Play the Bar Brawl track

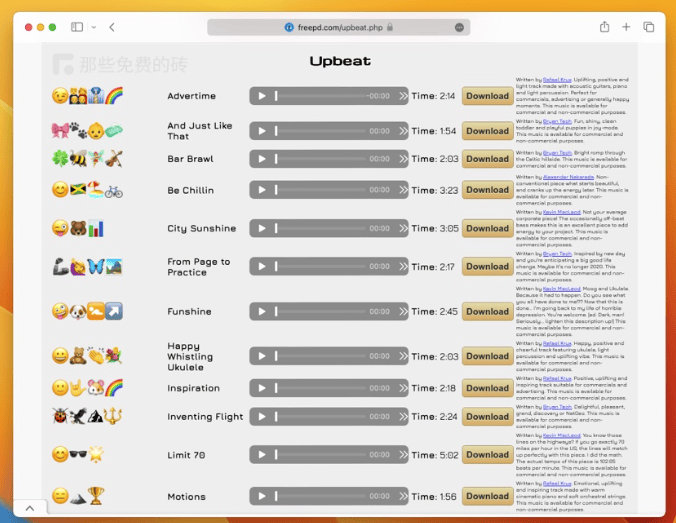(262, 158)
